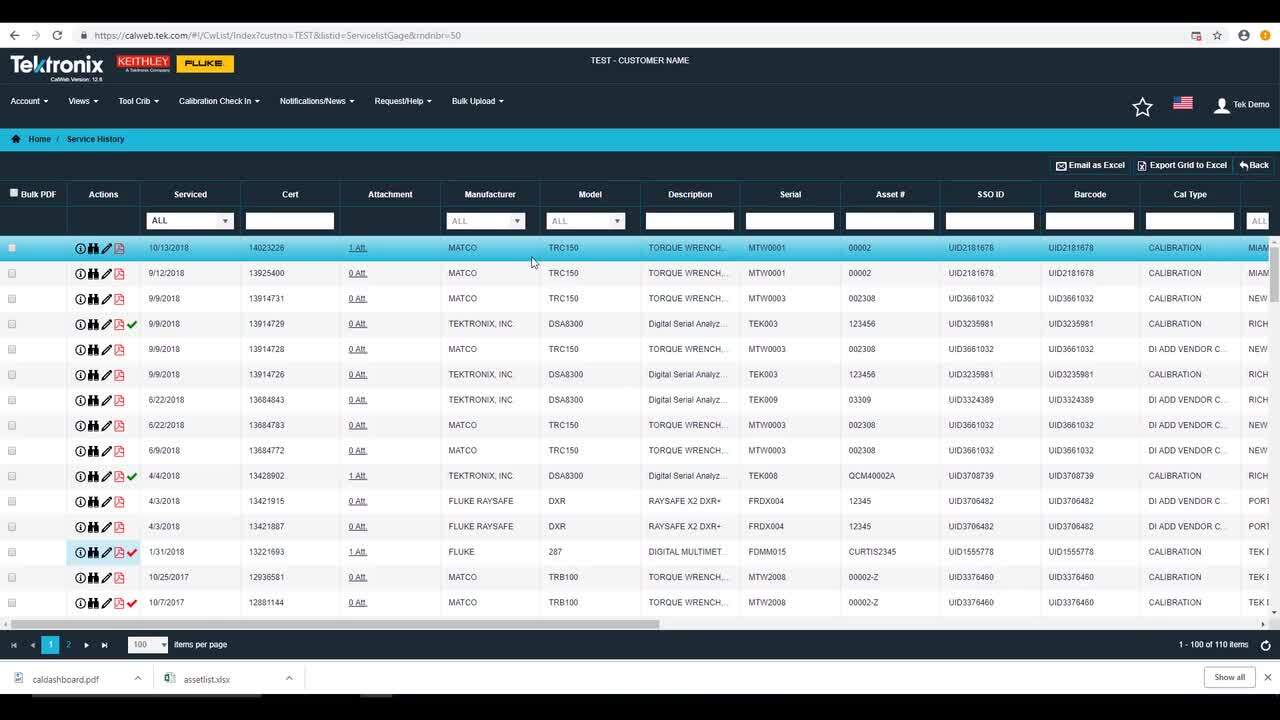Viewport: 1280px width, 720px height.
Task: Click the Export Grid to Excel button
Action: click(x=1181, y=165)
